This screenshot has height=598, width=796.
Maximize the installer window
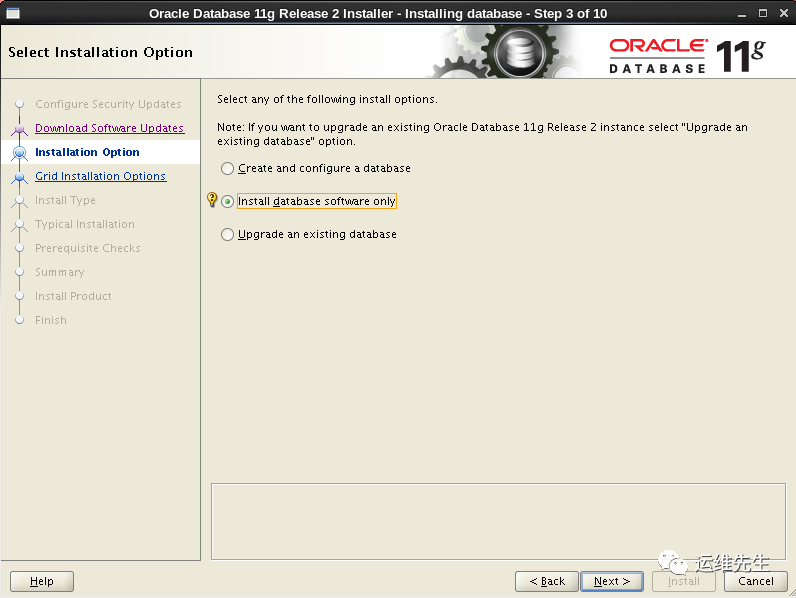pyautogui.click(x=762, y=14)
